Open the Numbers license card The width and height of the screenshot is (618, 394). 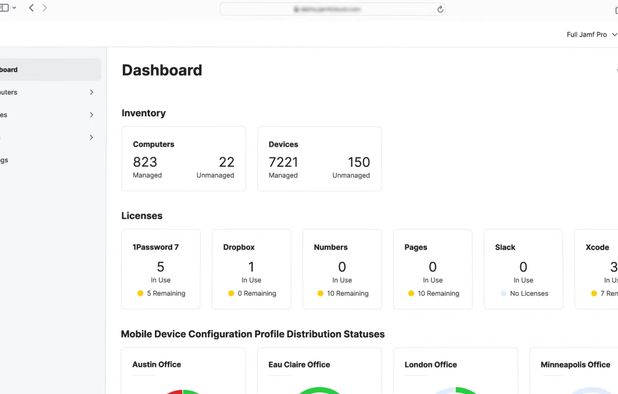tap(342, 269)
